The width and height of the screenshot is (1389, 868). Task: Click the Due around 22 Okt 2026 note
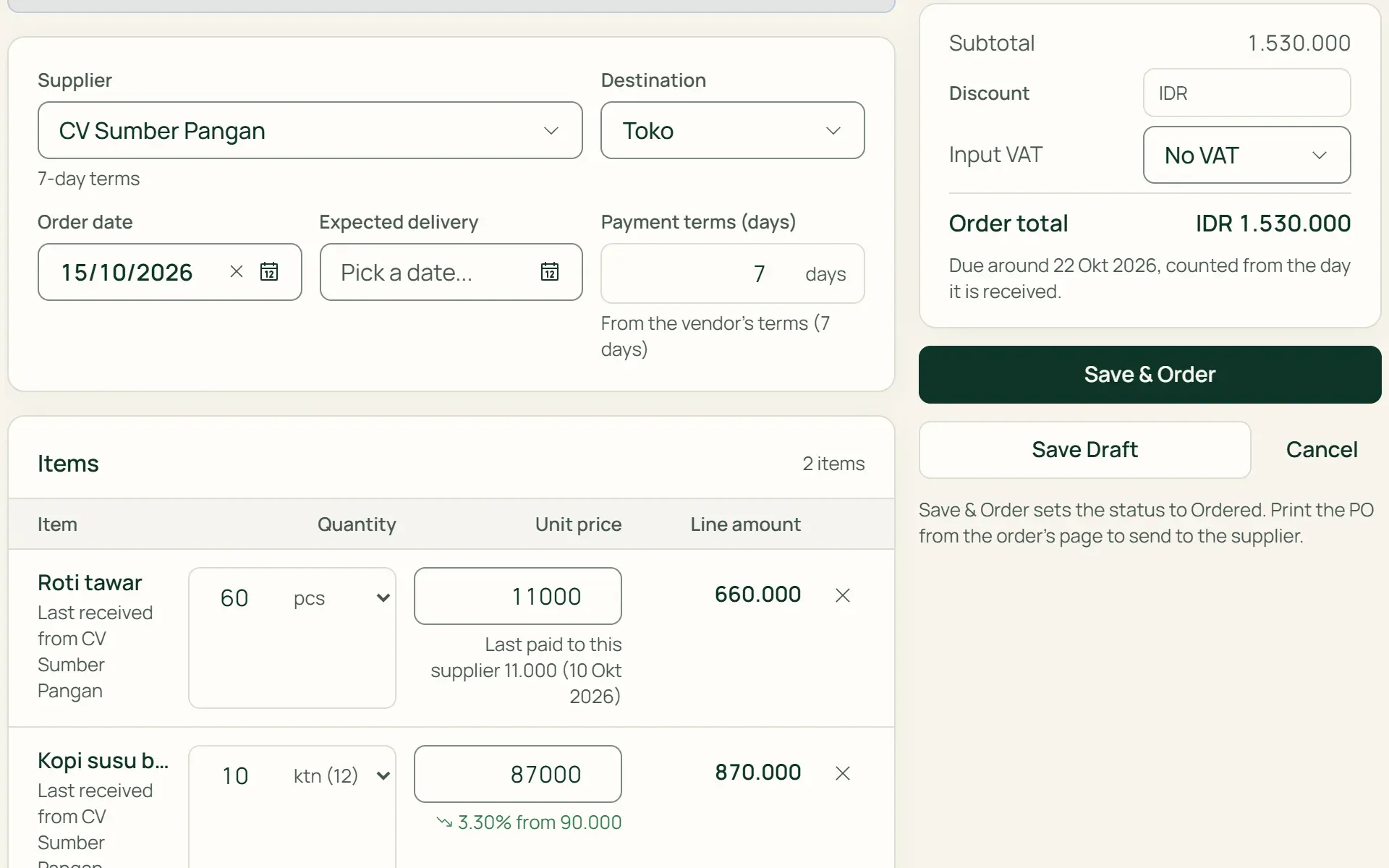1150,278
